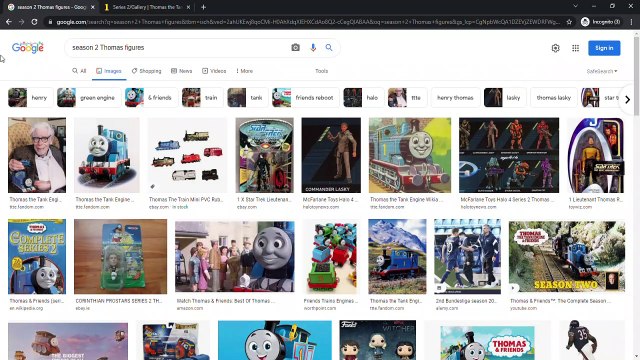Filter by the halo chip
640x360 pixels.
[364, 98]
